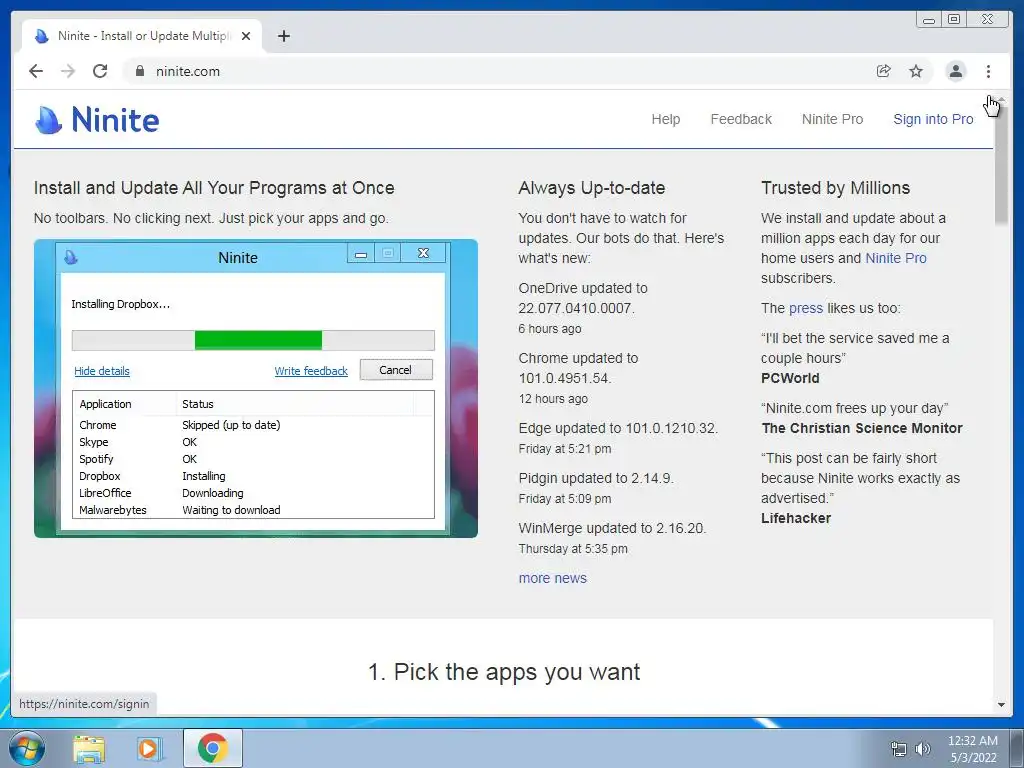Click the 'Always Up-to-date' heading
1024x768 pixels.
[x=592, y=188]
